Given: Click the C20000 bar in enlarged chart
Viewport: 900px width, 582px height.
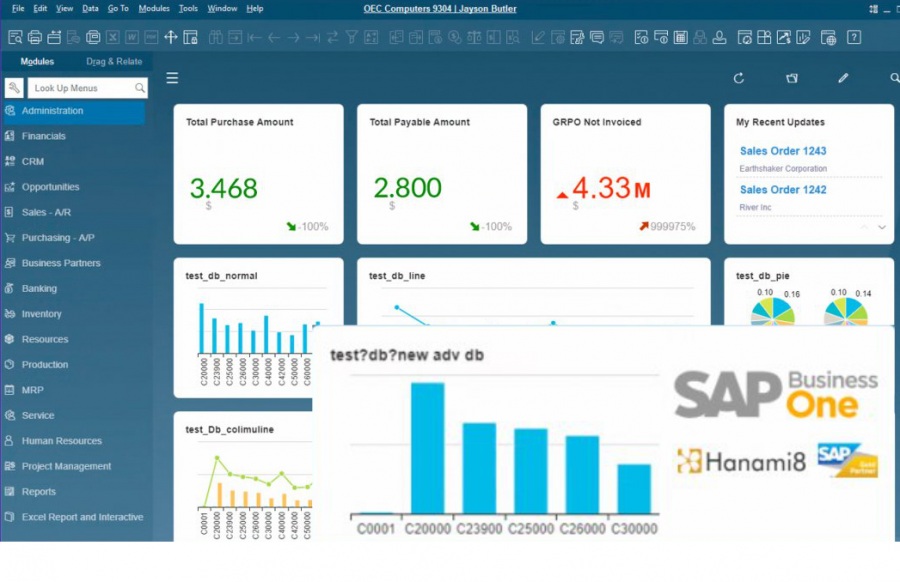Looking at the screenshot, I should click(x=428, y=448).
